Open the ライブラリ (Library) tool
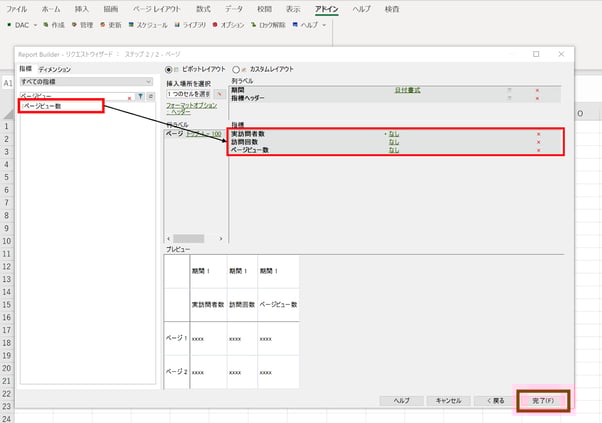The height and width of the screenshot is (423, 602). click(190, 25)
